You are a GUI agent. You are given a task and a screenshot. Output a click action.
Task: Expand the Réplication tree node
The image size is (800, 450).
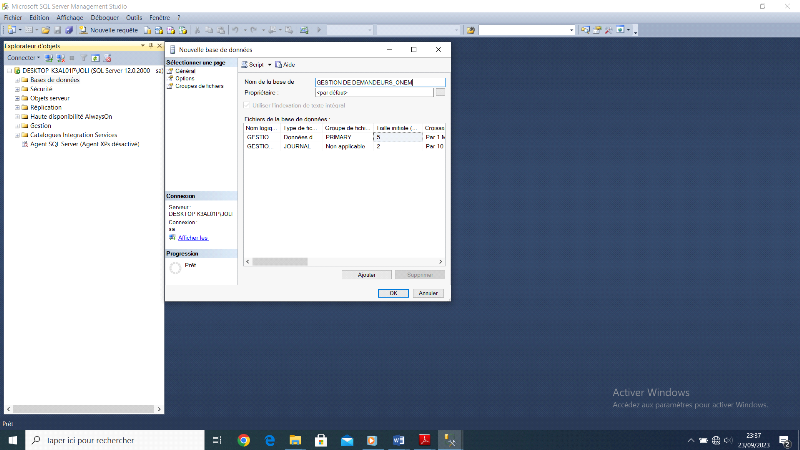(17, 108)
